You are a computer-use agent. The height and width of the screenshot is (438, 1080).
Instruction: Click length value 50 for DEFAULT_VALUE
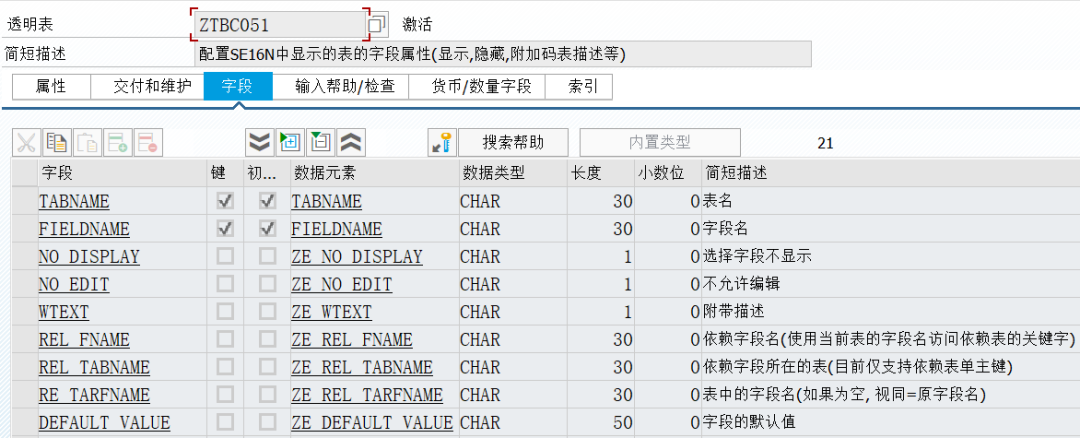(622, 422)
